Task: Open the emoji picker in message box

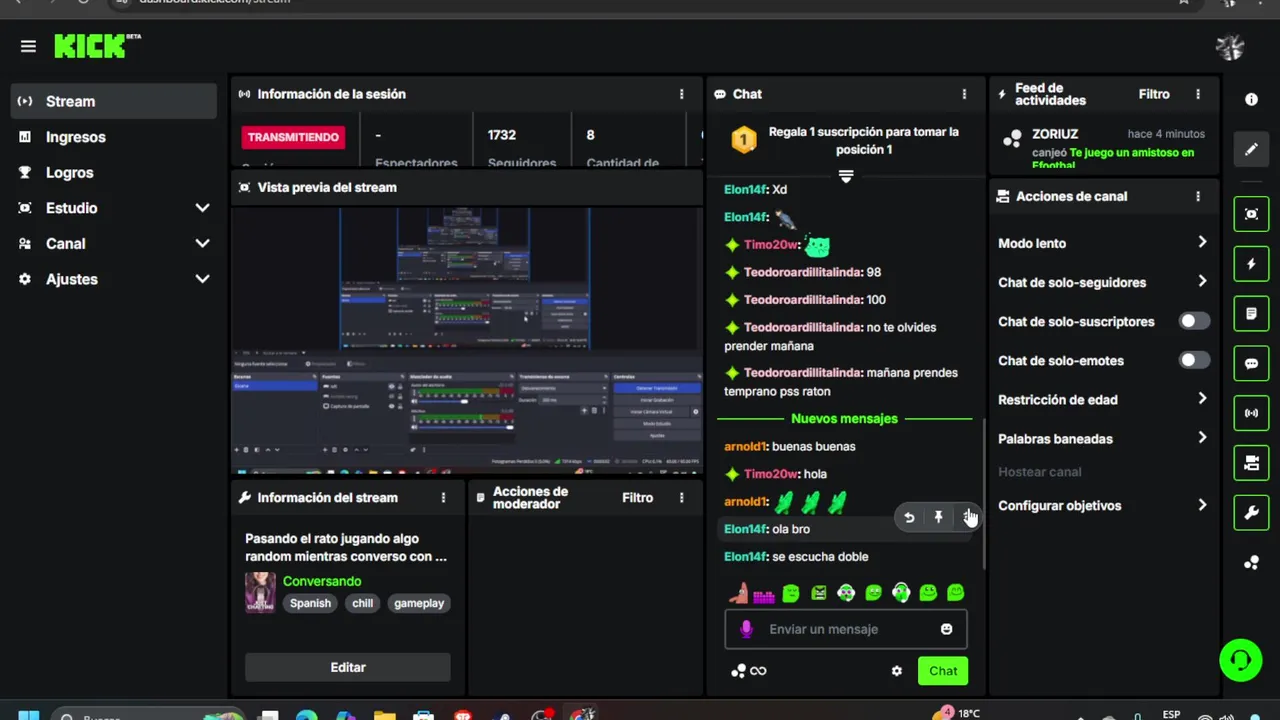Action: 946,629
